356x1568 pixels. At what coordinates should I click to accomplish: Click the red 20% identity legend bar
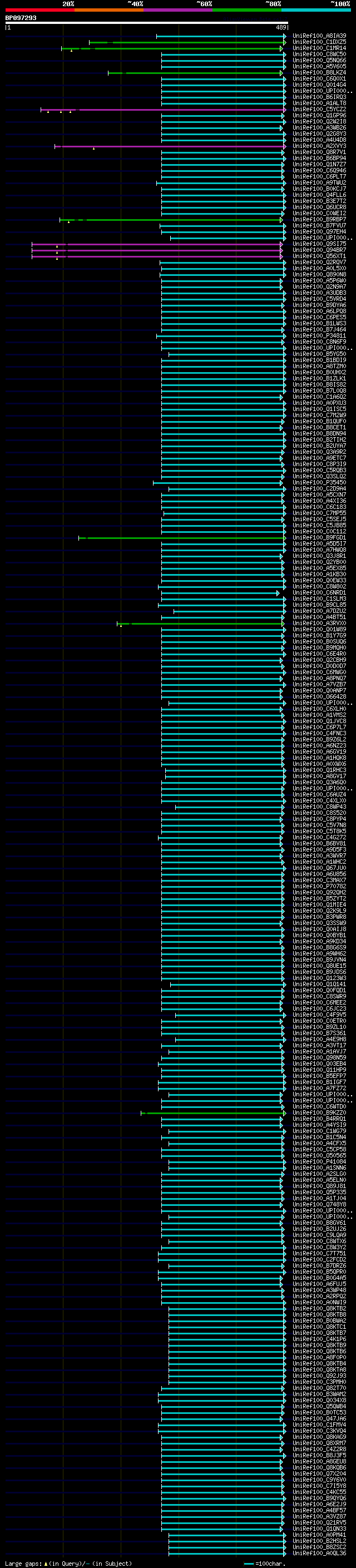click(x=39, y=10)
